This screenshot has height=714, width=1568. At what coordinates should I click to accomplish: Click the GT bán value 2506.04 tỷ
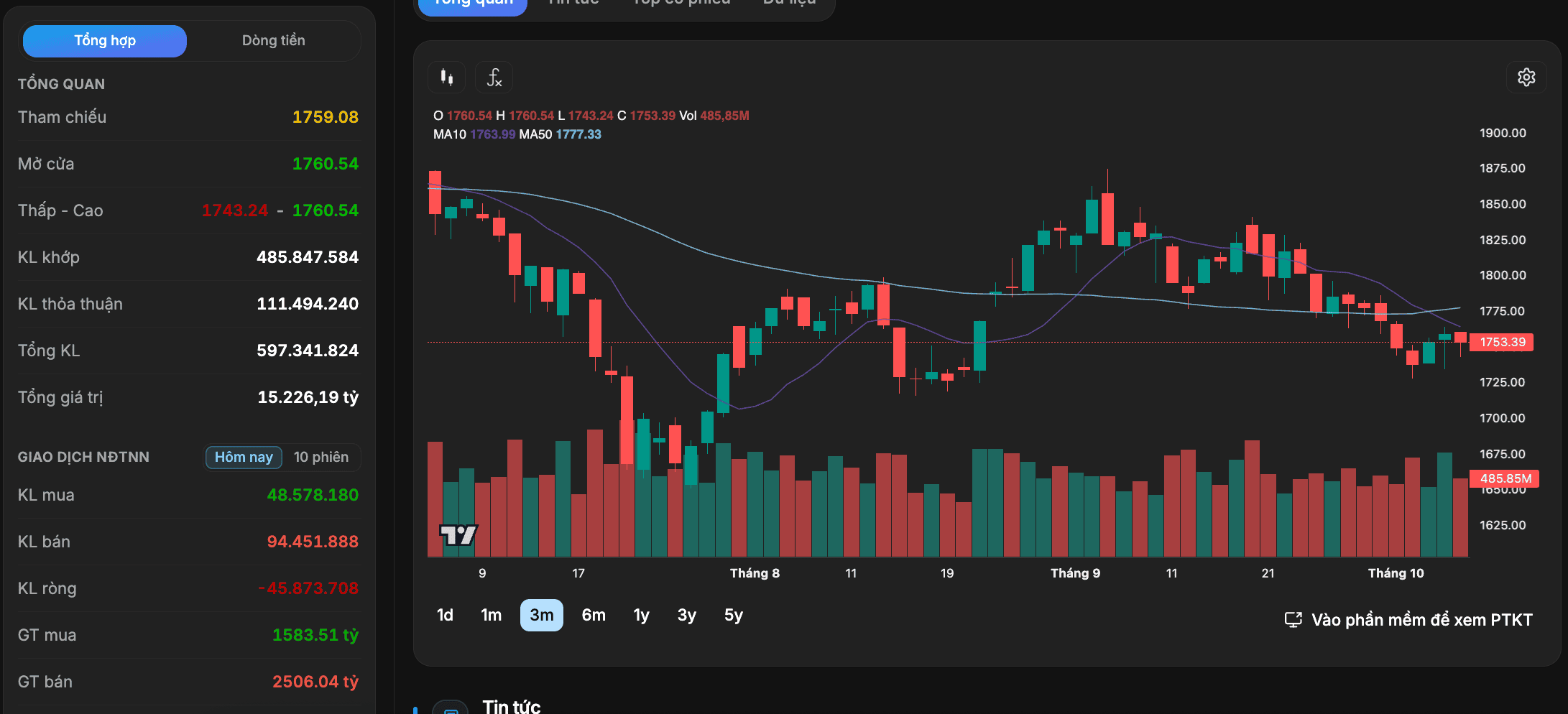(315, 682)
